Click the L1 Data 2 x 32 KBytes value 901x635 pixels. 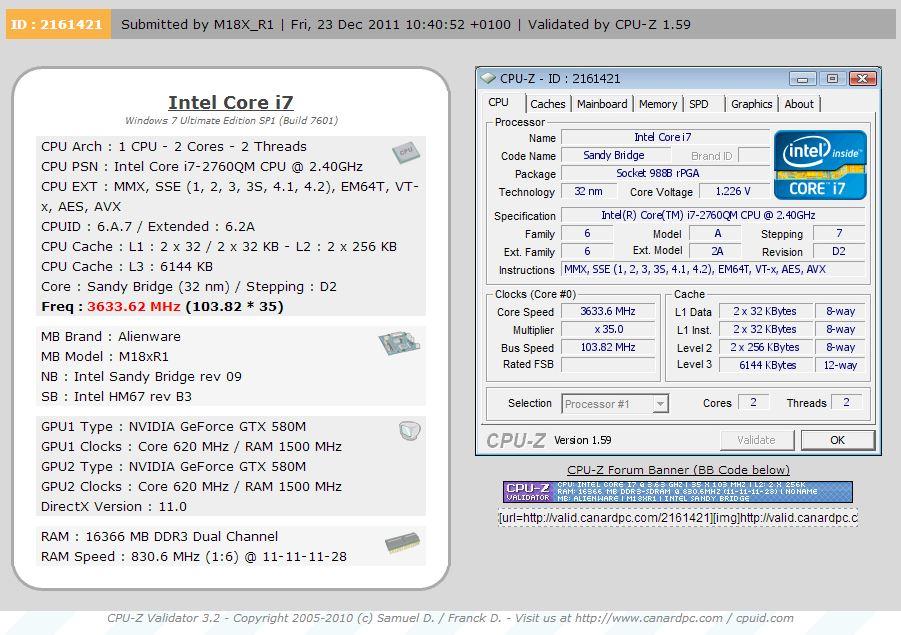[x=767, y=311]
